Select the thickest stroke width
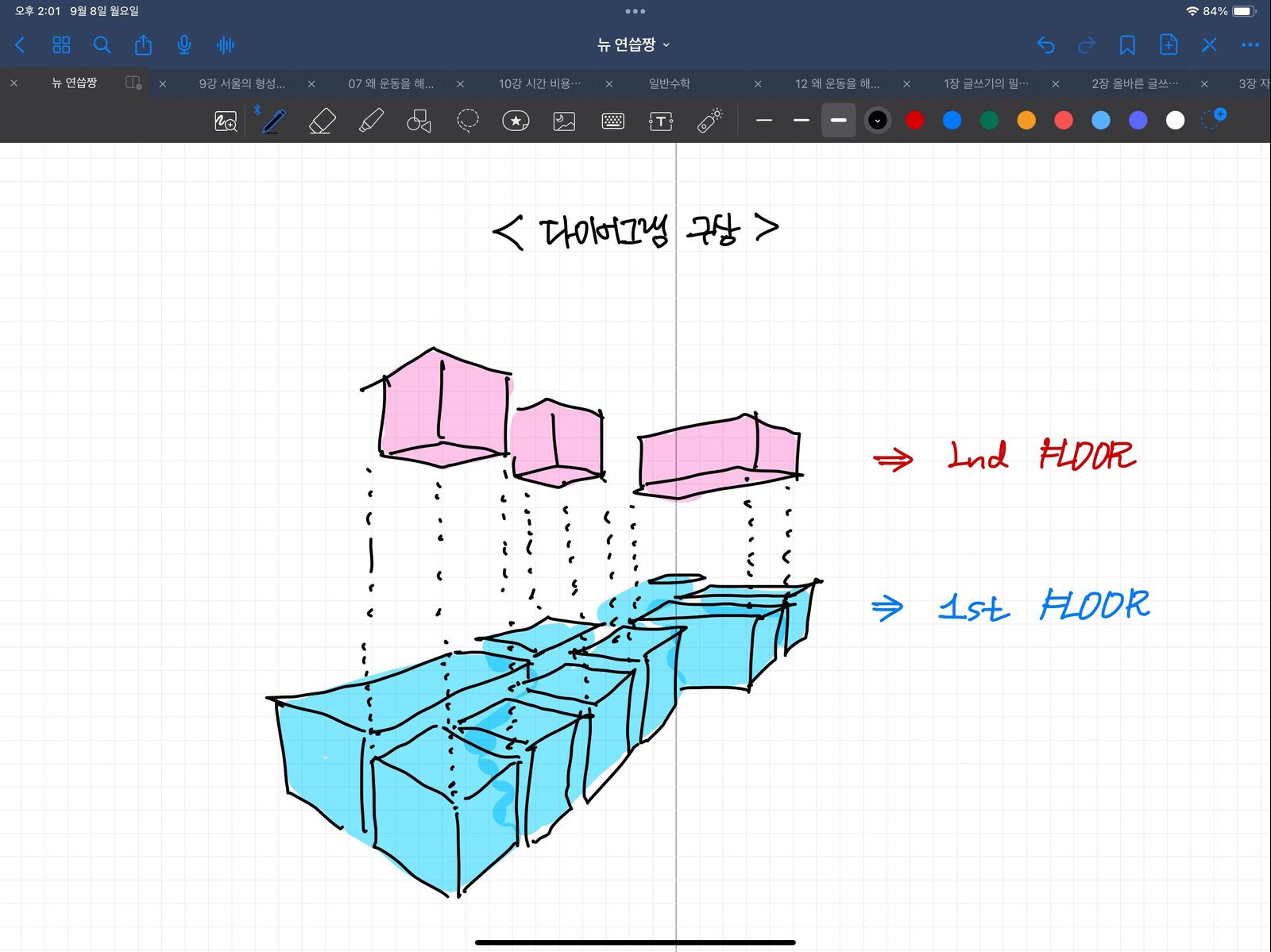This screenshot has height=952, width=1271. point(838,121)
